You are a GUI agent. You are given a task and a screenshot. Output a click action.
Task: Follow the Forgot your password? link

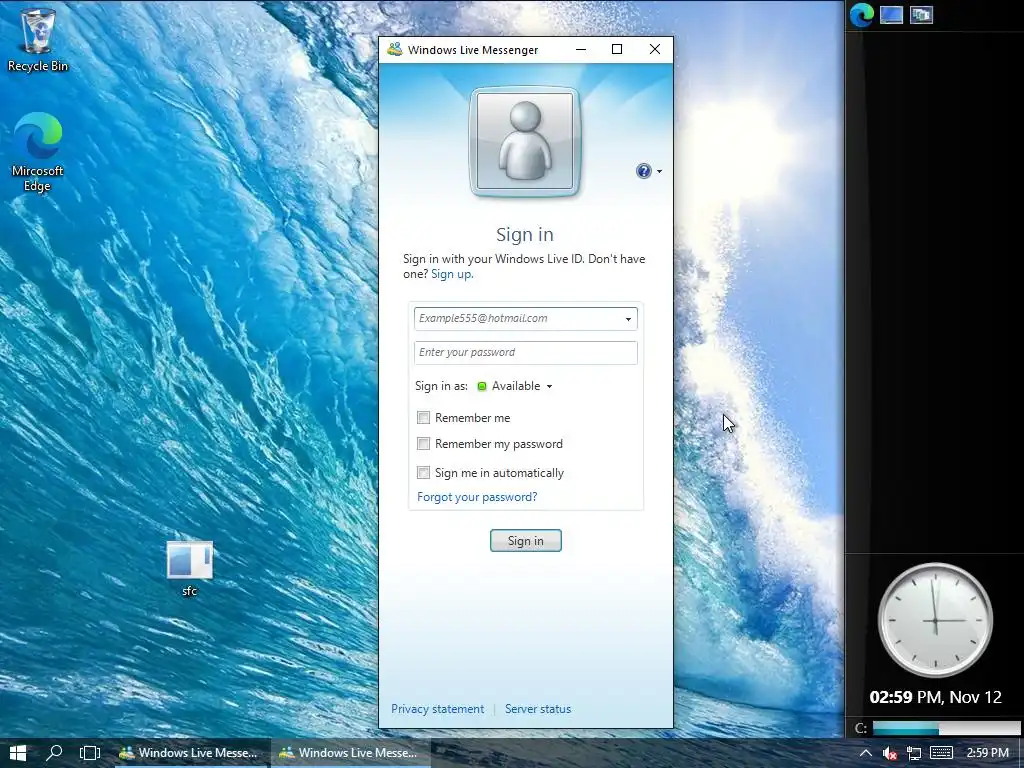(x=477, y=497)
